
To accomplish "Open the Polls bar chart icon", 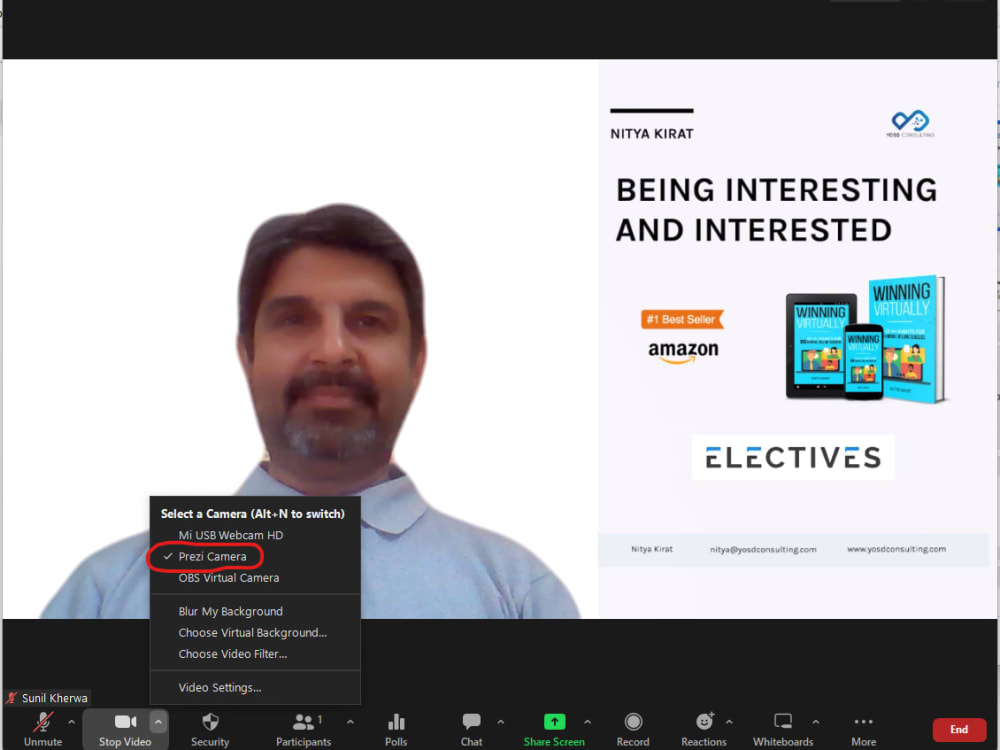I will point(396,721).
